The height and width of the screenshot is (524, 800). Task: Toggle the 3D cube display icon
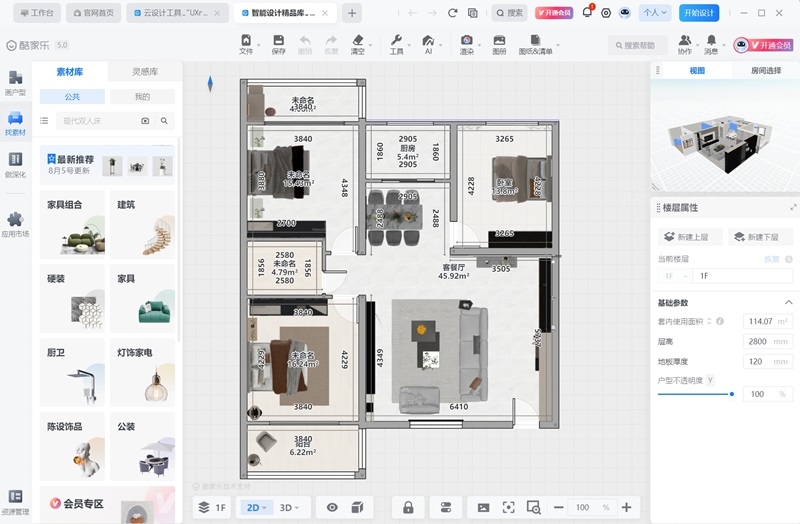(357, 507)
